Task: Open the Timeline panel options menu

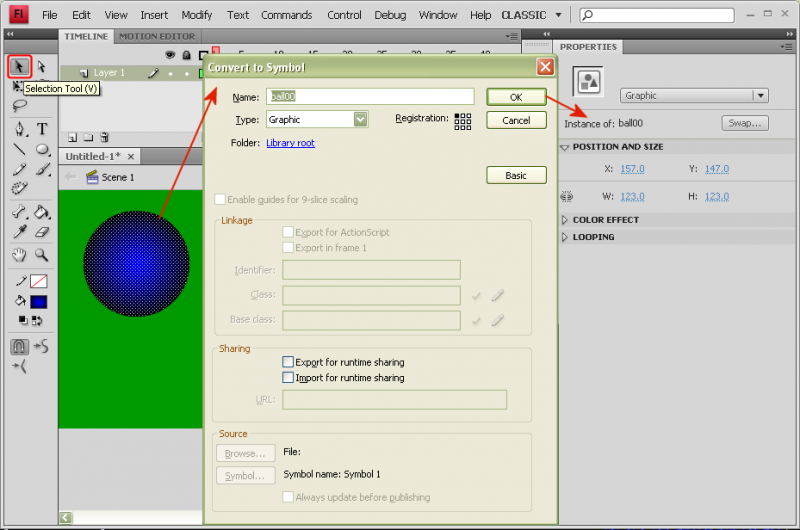Action: 511,36
